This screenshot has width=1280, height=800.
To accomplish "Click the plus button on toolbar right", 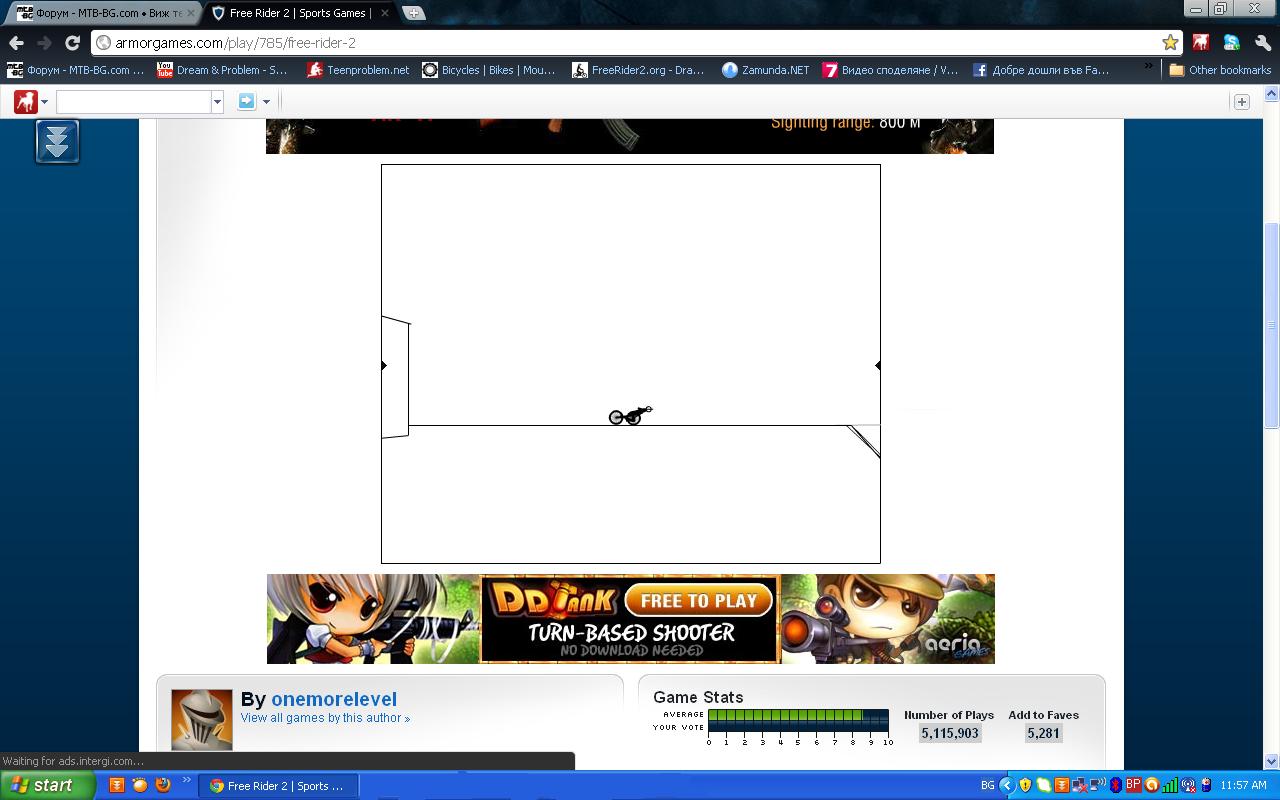I will pyautogui.click(x=1241, y=102).
